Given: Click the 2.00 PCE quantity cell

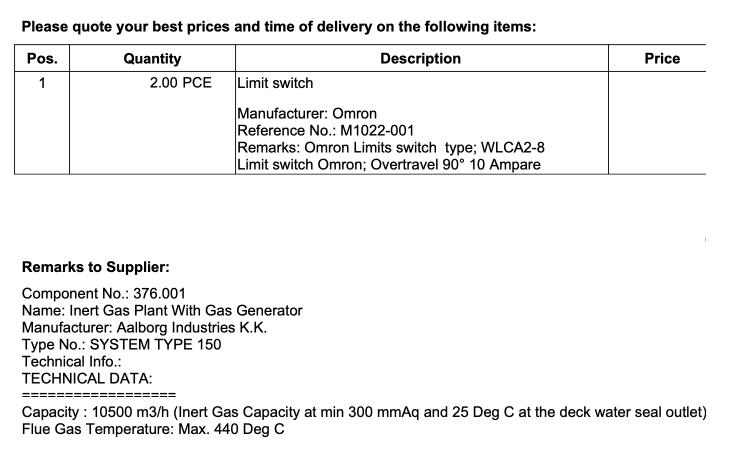Looking at the screenshot, I should click(x=180, y=83).
